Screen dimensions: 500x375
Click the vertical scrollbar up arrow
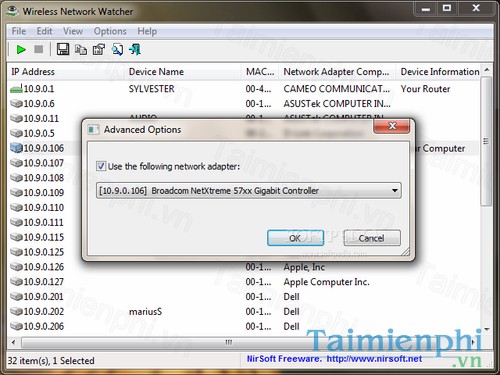point(487,70)
